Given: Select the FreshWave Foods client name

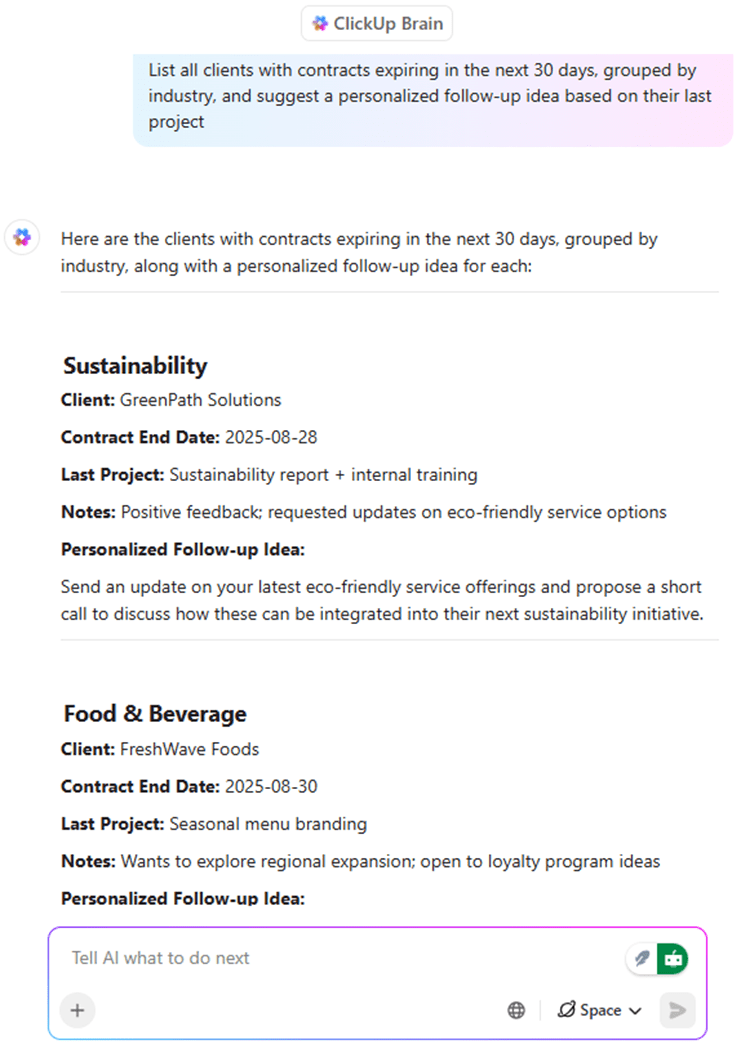Looking at the screenshot, I should pyautogui.click(x=189, y=749).
